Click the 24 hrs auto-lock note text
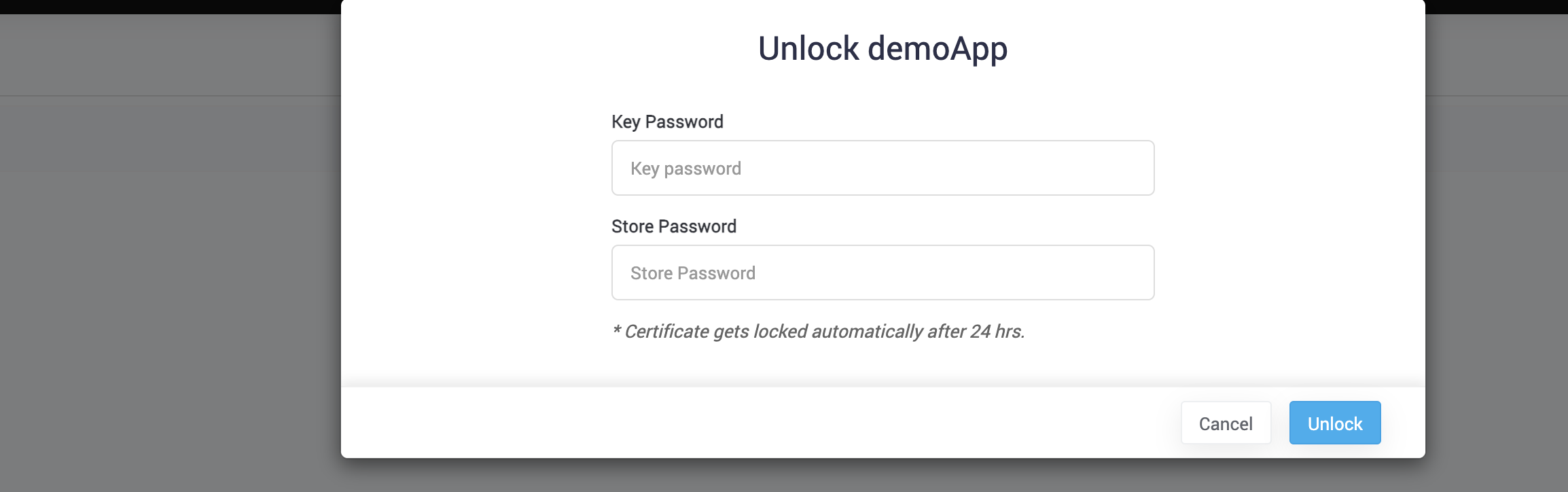Screen dimensions: 1568x492 [819, 333]
